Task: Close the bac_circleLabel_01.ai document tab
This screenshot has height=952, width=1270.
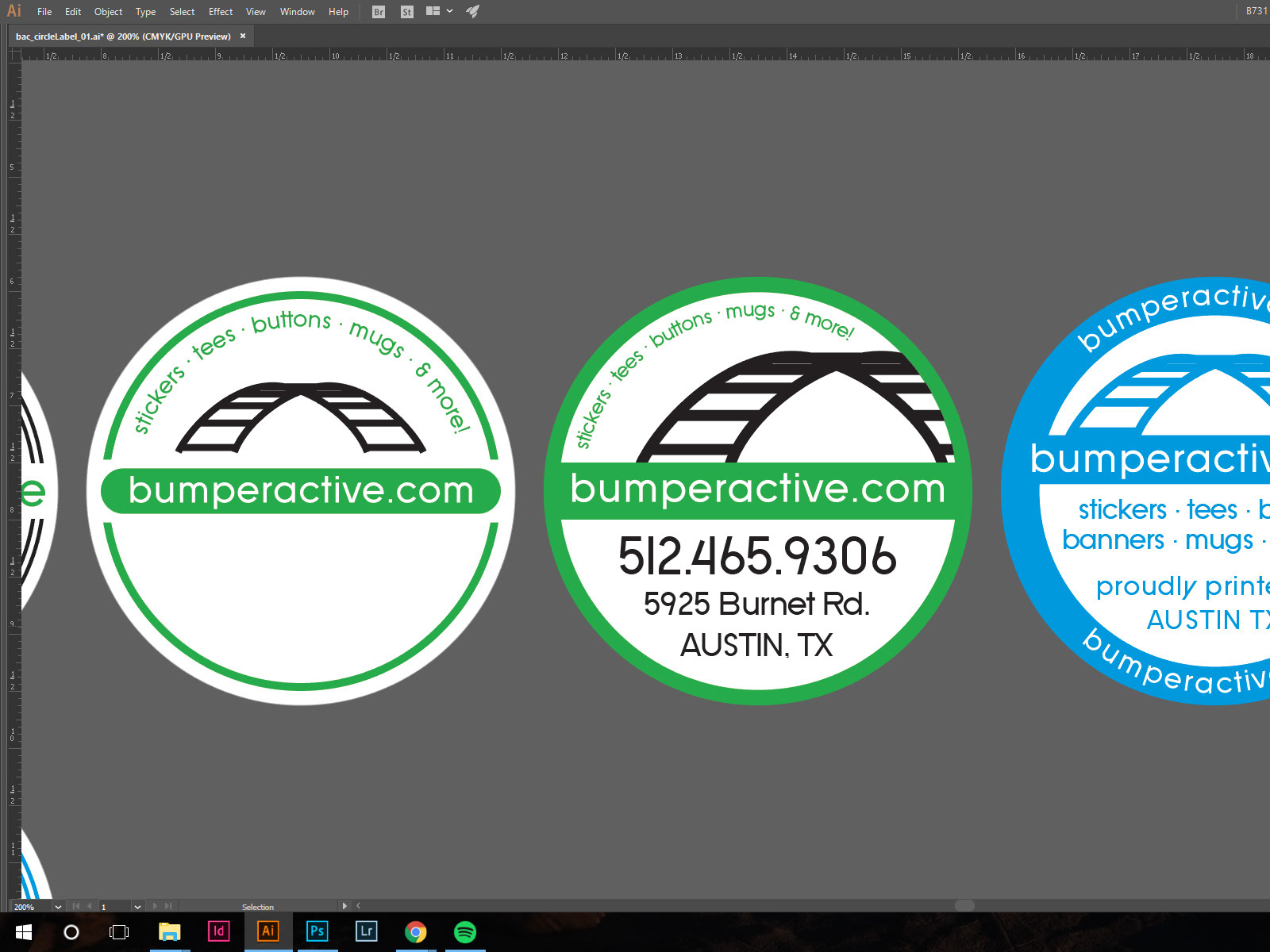Action: (x=243, y=36)
